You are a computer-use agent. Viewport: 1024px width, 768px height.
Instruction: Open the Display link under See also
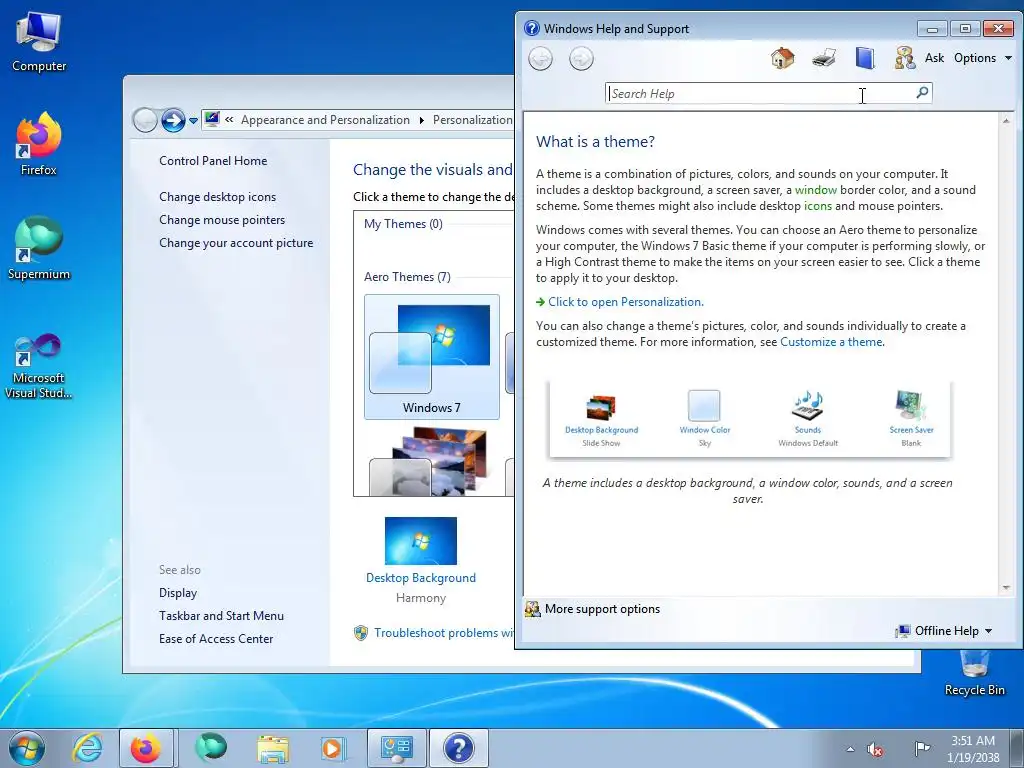[178, 592]
